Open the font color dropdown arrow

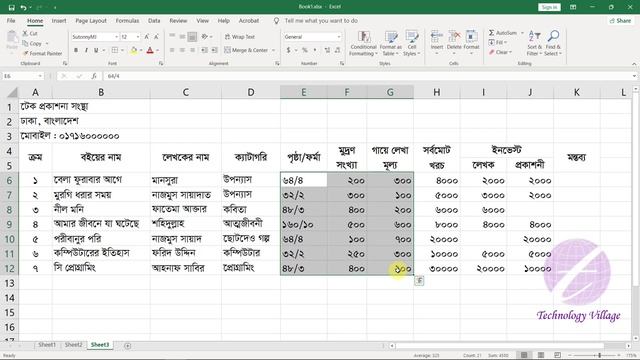pos(158,50)
